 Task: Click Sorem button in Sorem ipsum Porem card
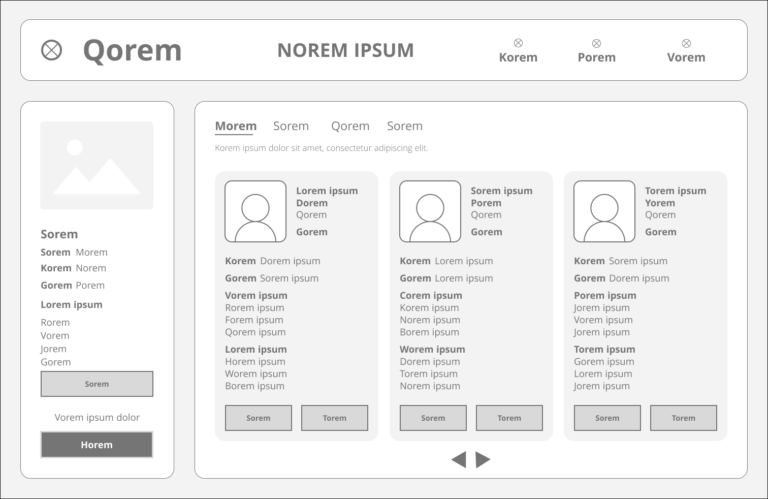click(433, 418)
